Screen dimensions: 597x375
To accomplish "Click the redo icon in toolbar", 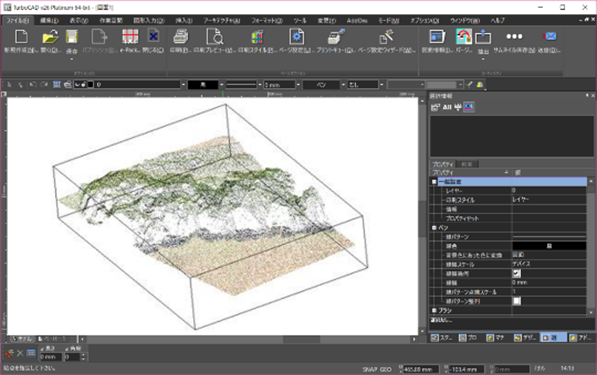I will [44, 85].
